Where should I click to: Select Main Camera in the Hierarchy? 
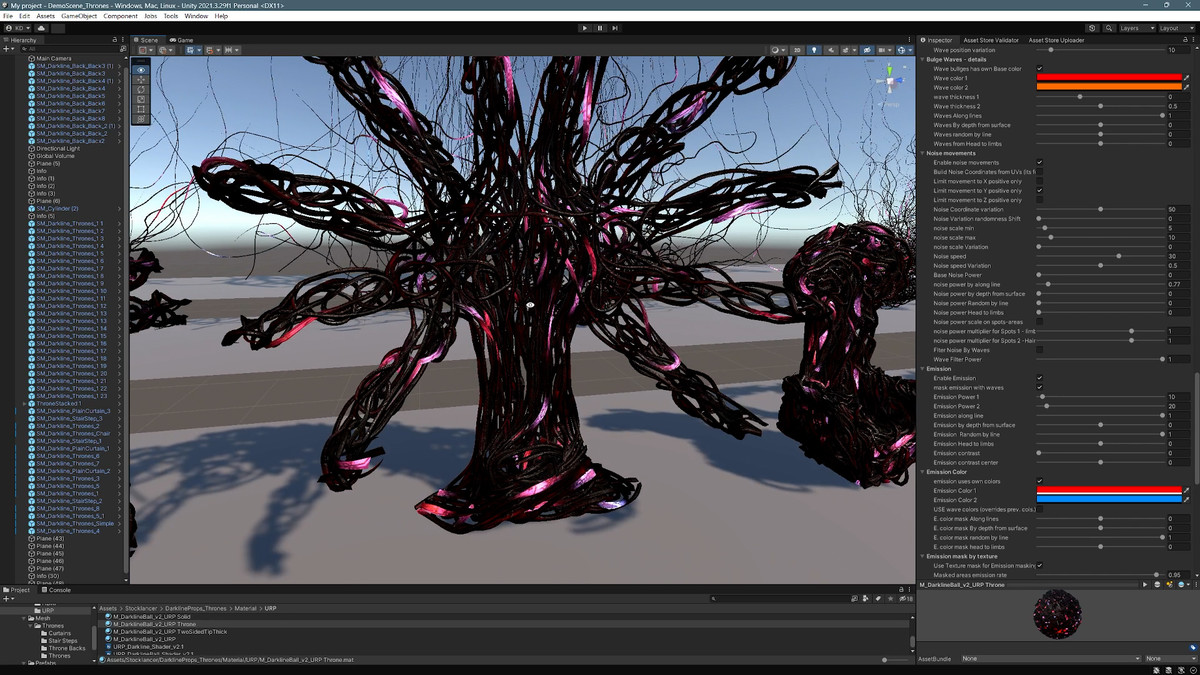[x=53, y=59]
